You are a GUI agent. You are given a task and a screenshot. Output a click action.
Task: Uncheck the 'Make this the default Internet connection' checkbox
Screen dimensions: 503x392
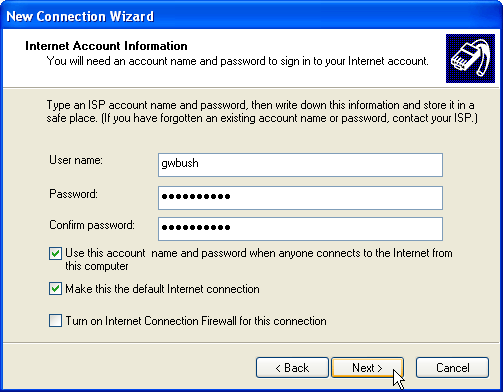(x=55, y=289)
